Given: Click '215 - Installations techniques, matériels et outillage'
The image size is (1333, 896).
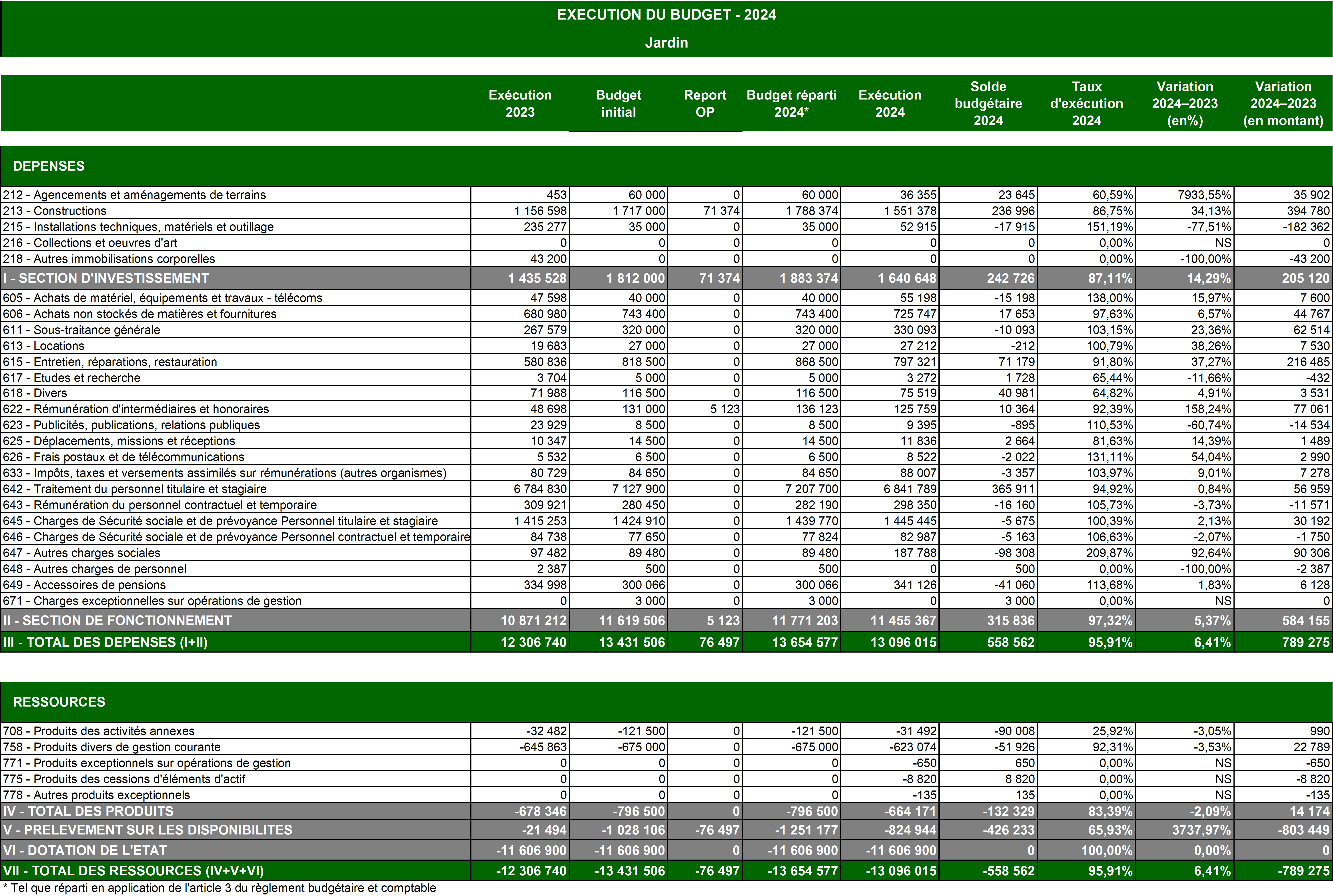Looking at the screenshot, I should tap(138, 227).
